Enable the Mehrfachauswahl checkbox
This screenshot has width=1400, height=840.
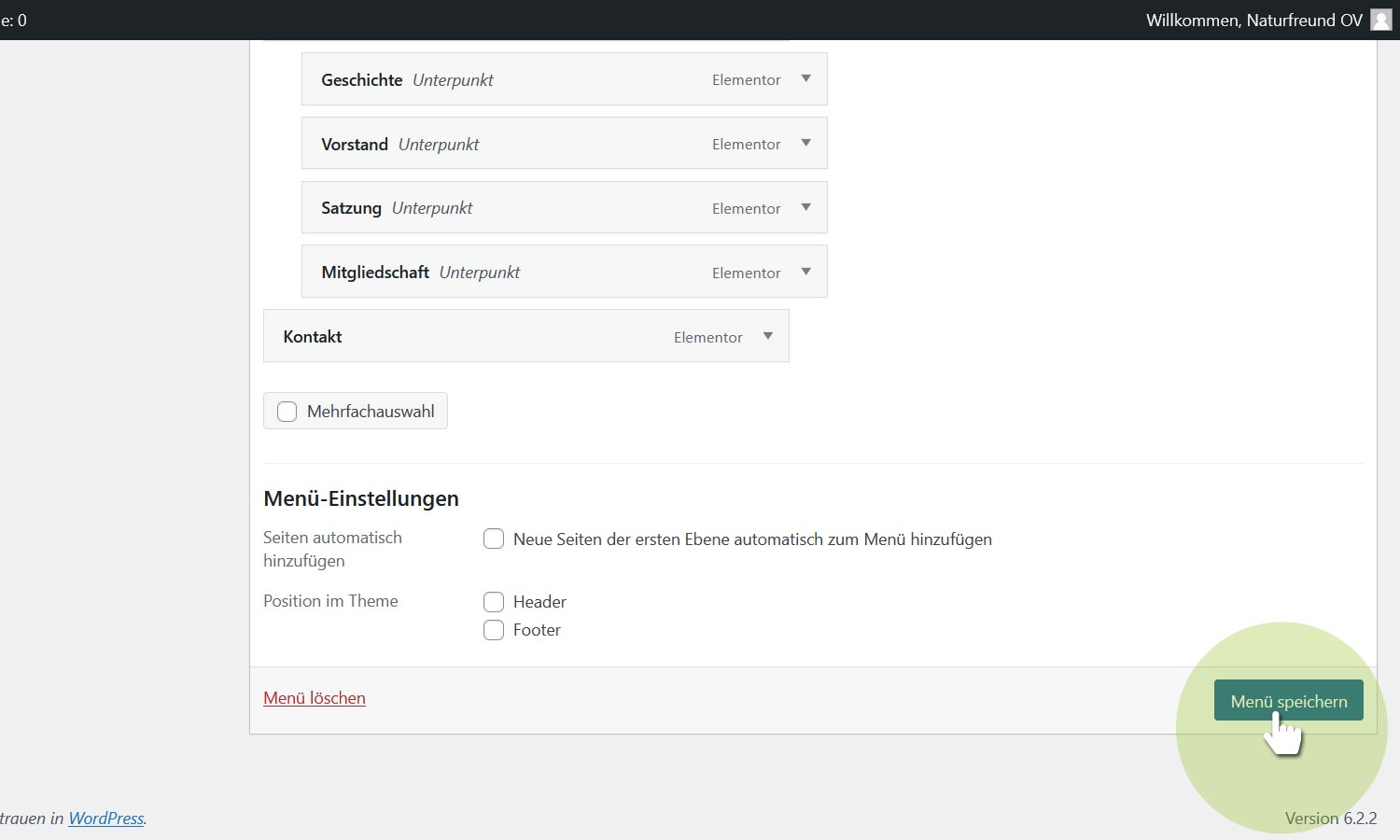(x=287, y=412)
